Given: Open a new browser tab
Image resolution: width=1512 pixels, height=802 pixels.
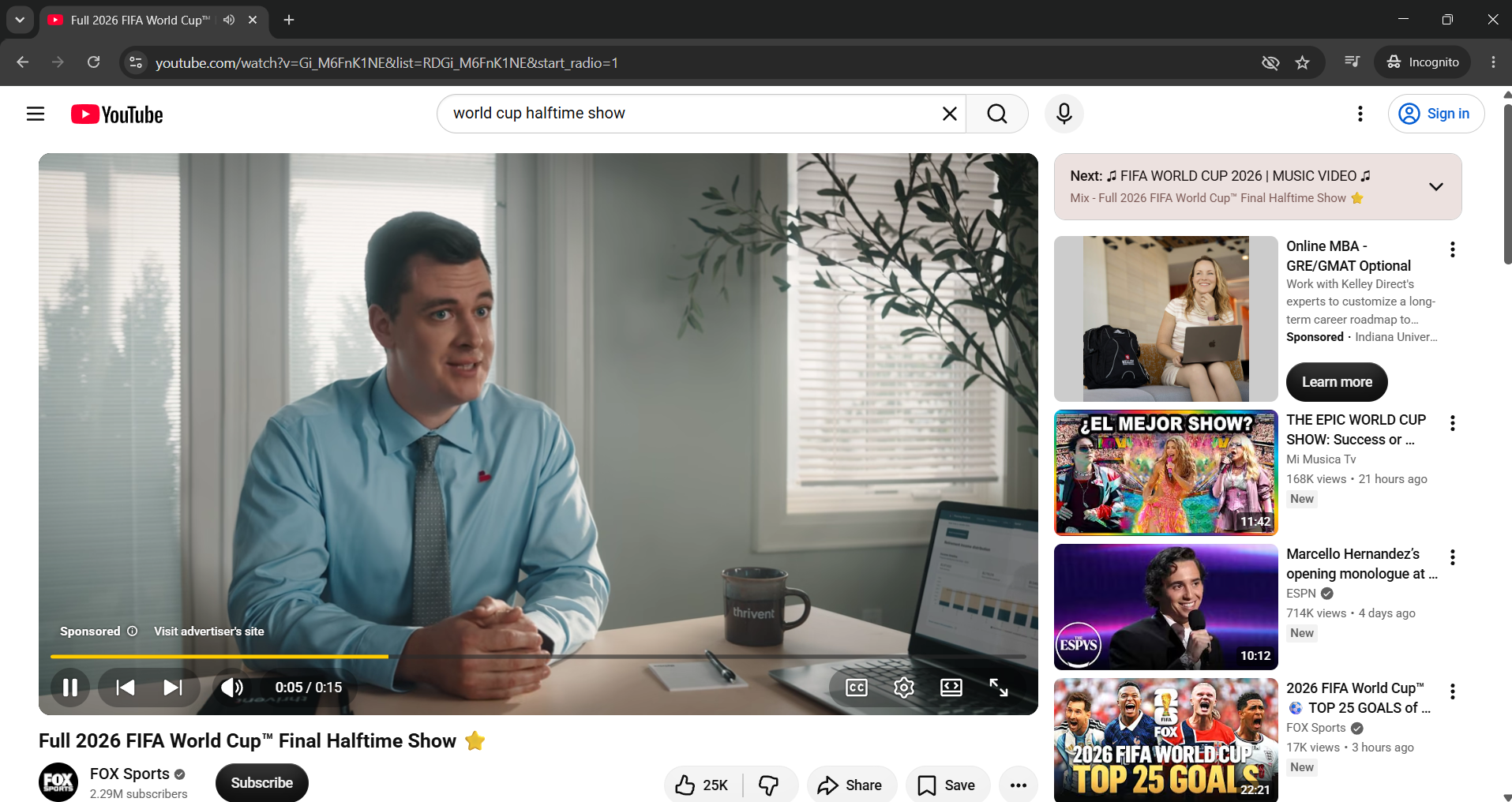Looking at the screenshot, I should point(289,20).
